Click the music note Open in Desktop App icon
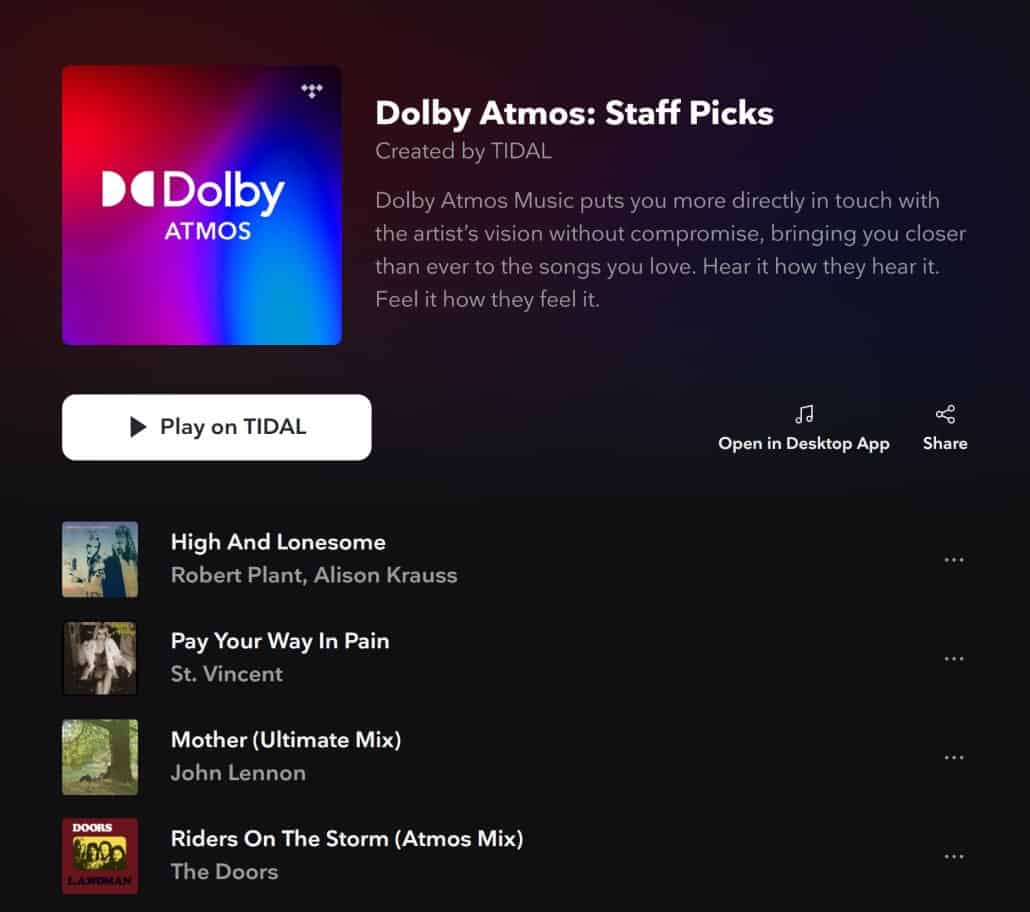The height and width of the screenshot is (912, 1030). [804, 415]
